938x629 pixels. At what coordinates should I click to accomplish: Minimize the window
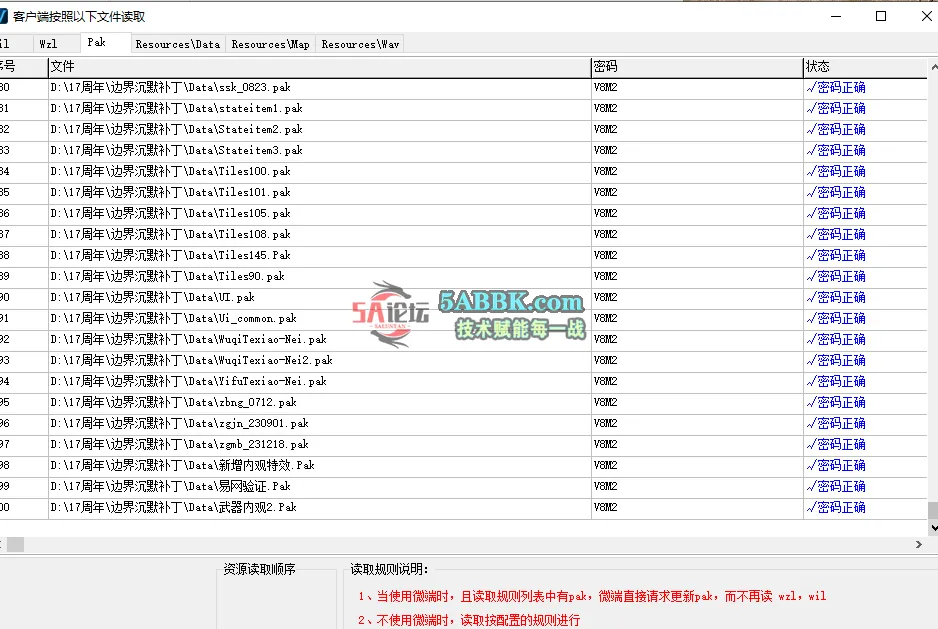click(x=836, y=16)
